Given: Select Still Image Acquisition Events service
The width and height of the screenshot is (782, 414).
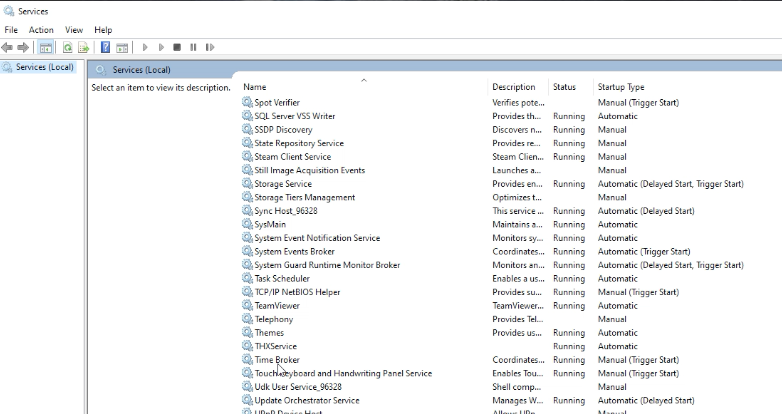Looking at the screenshot, I should click(310, 170).
